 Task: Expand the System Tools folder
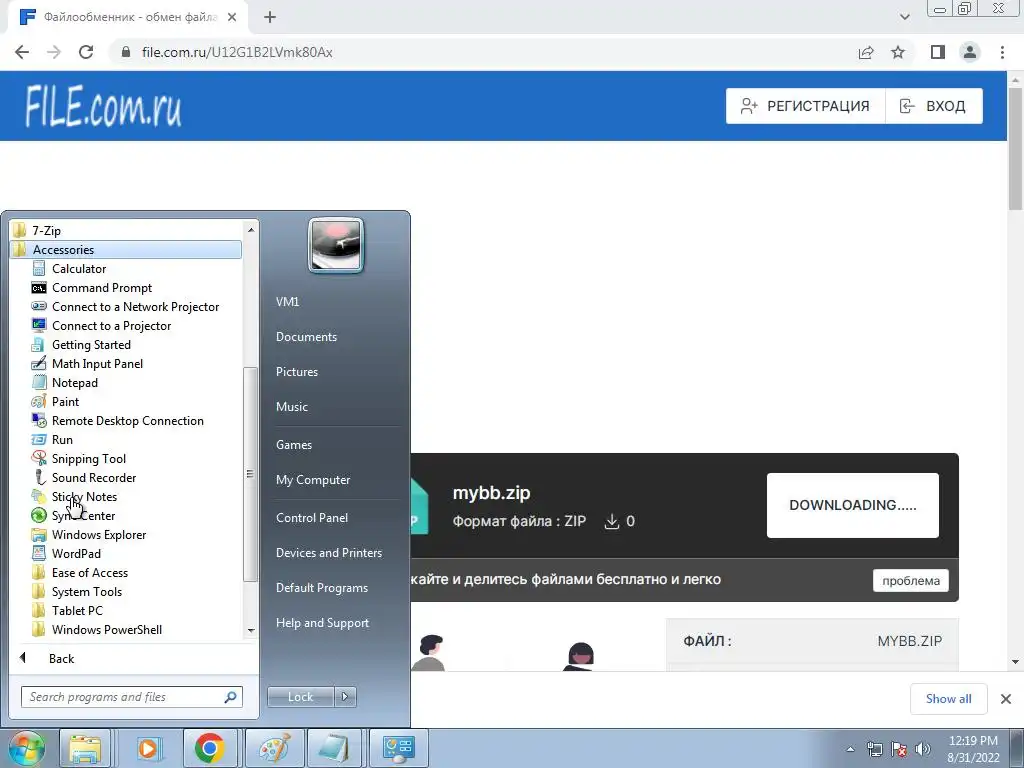(x=87, y=591)
